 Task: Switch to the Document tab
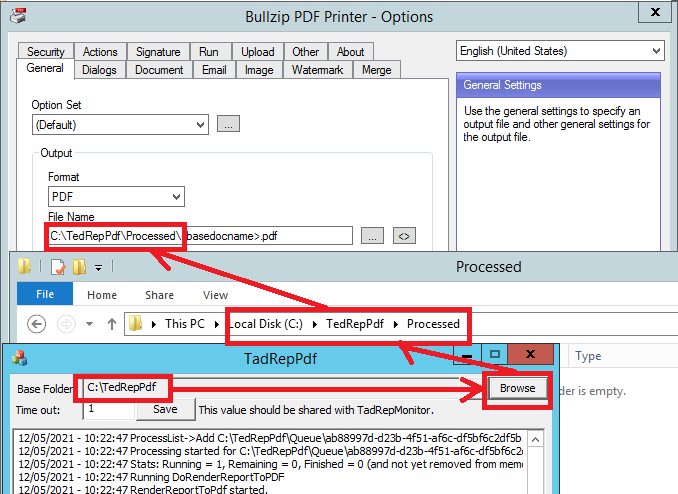pyautogui.click(x=159, y=70)
